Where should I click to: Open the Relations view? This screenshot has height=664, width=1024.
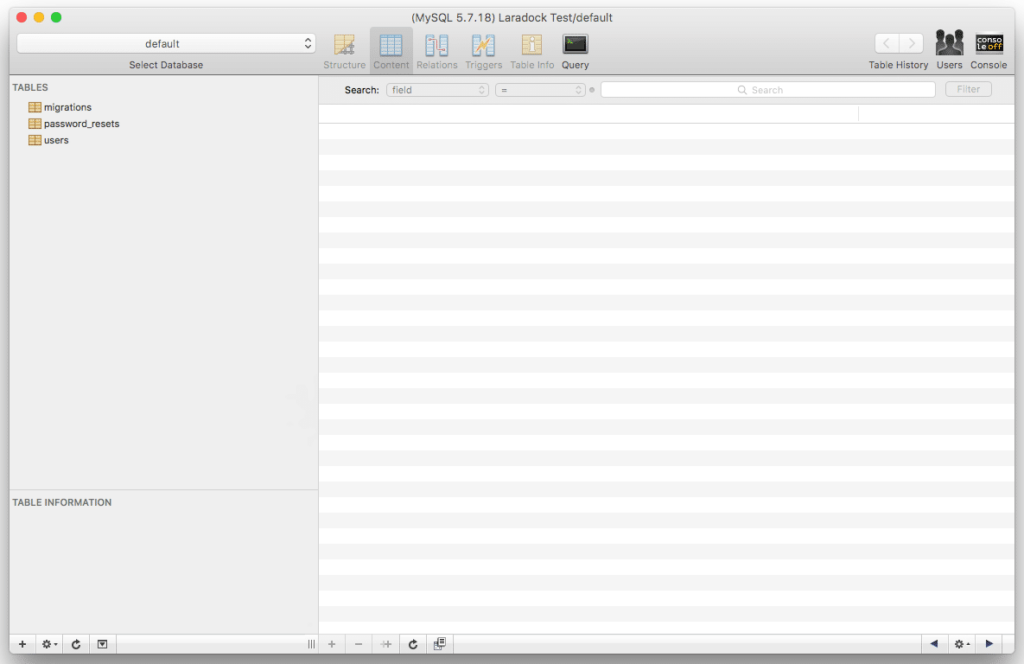[436, 51]
